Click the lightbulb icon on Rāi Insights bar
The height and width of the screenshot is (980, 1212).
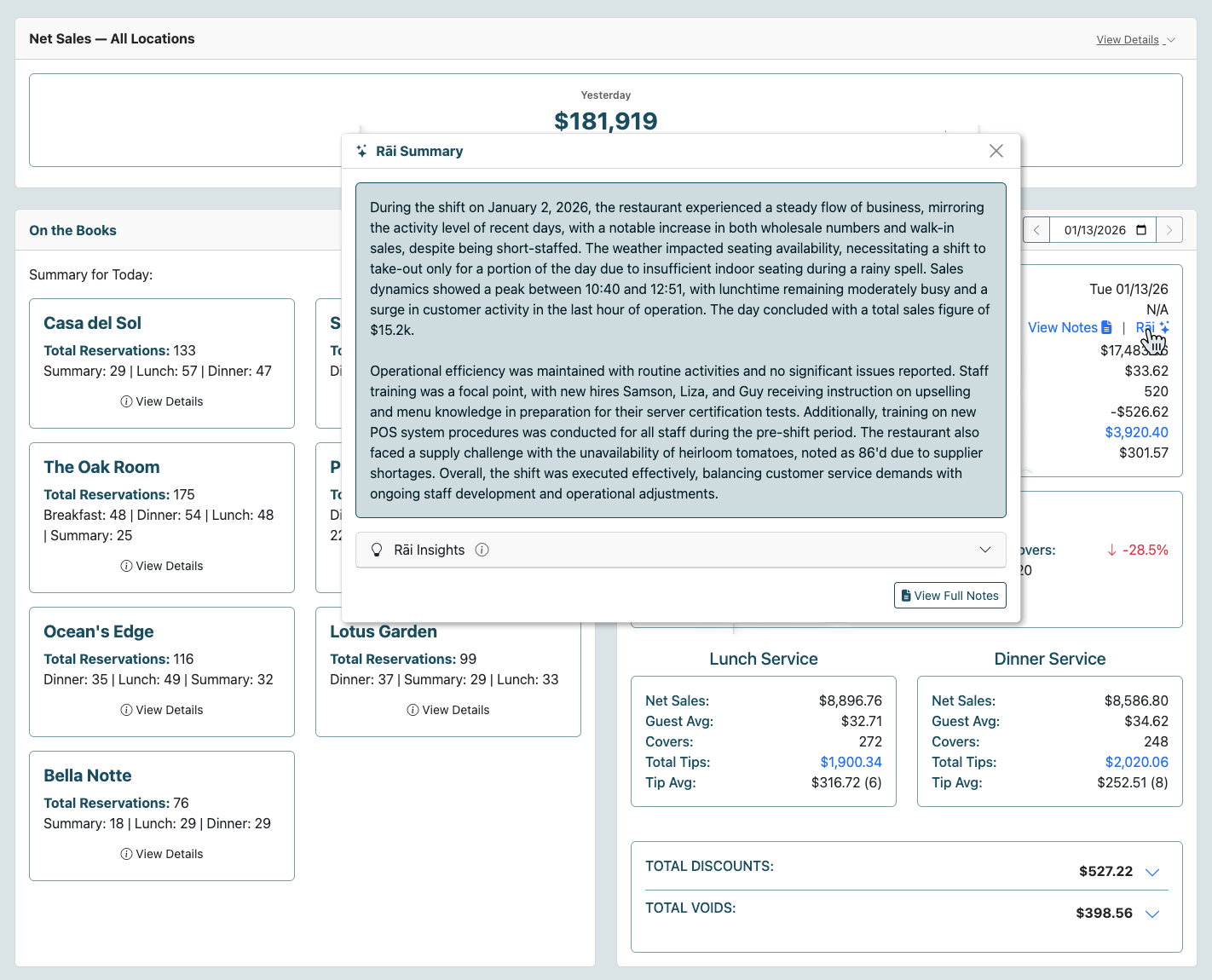point(377,550)
